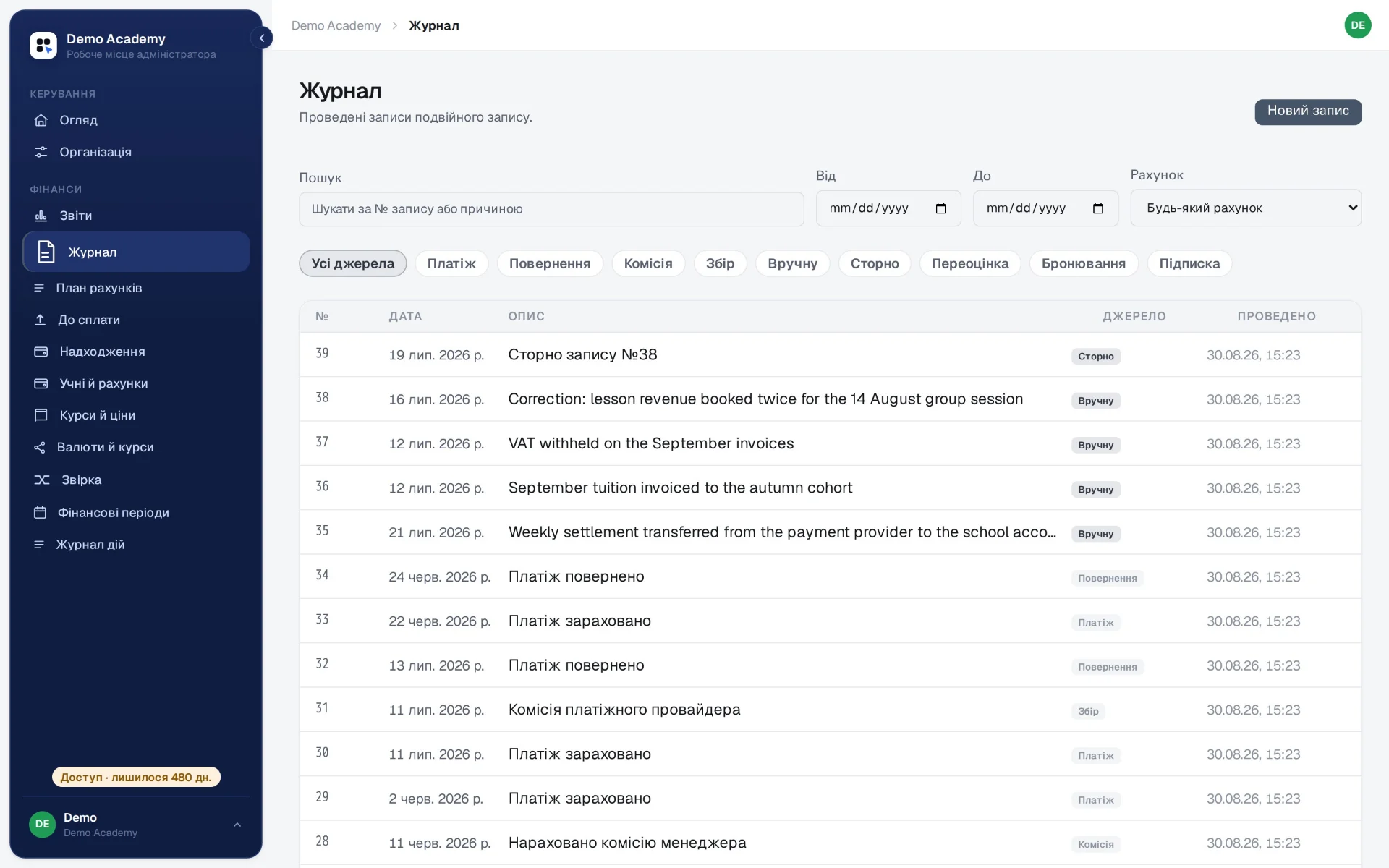Open entry Нараховано комісію менеджера
Image resolution: width=1389 pixels, height=868 pixels.
coord(831,843)
